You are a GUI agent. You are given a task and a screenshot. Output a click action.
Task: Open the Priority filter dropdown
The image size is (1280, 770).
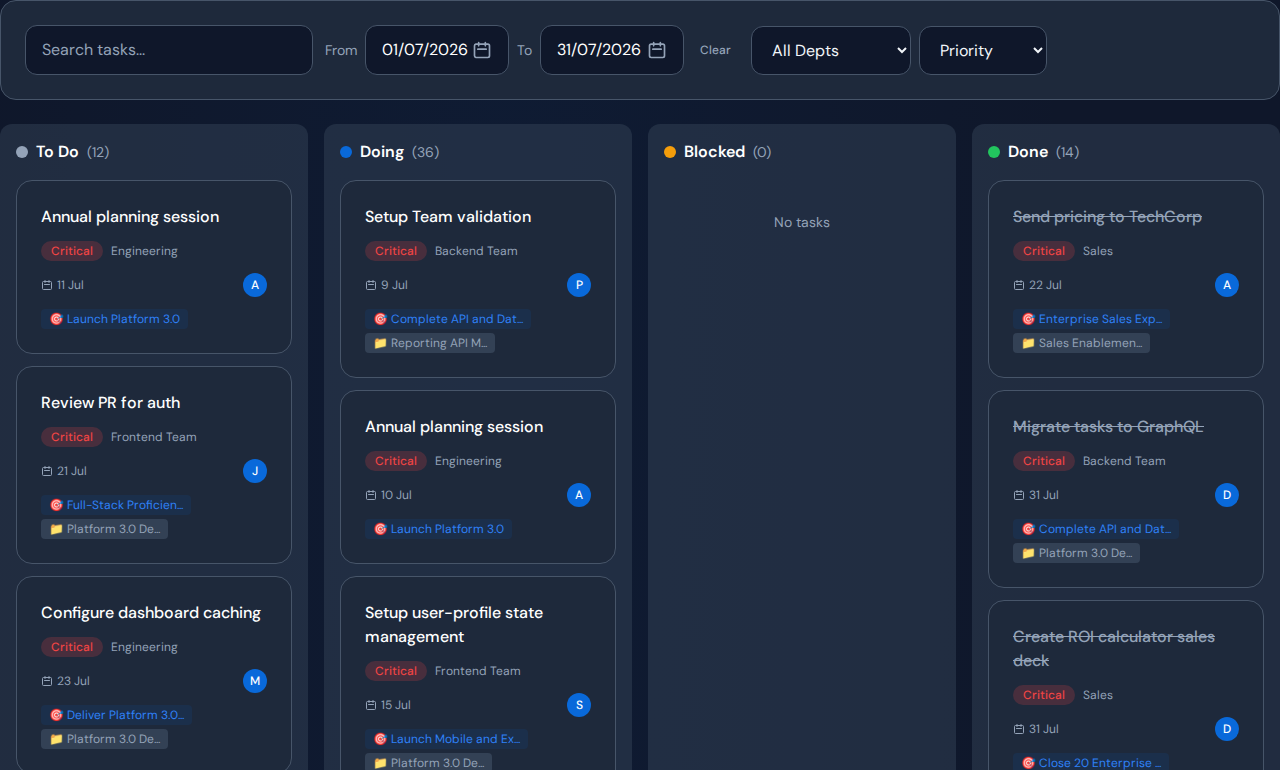[x=983, y=50]
